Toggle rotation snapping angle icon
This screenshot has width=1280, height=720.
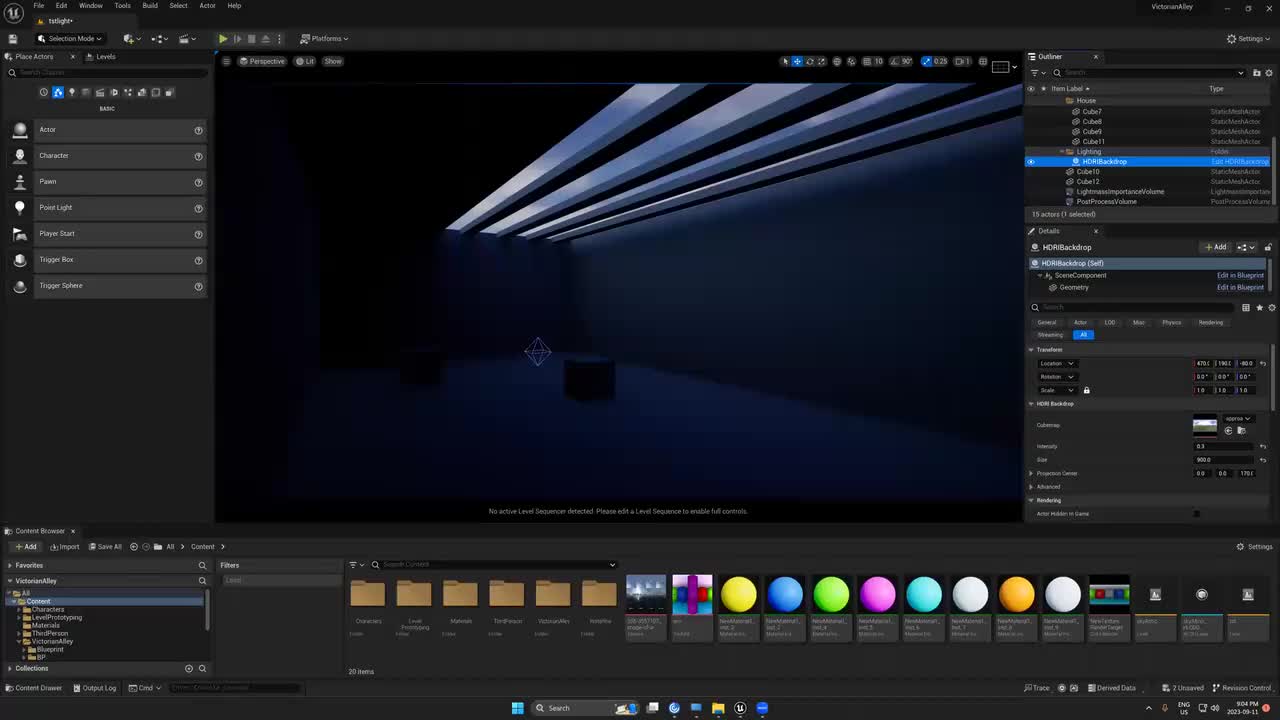click(x=895, y=61)
